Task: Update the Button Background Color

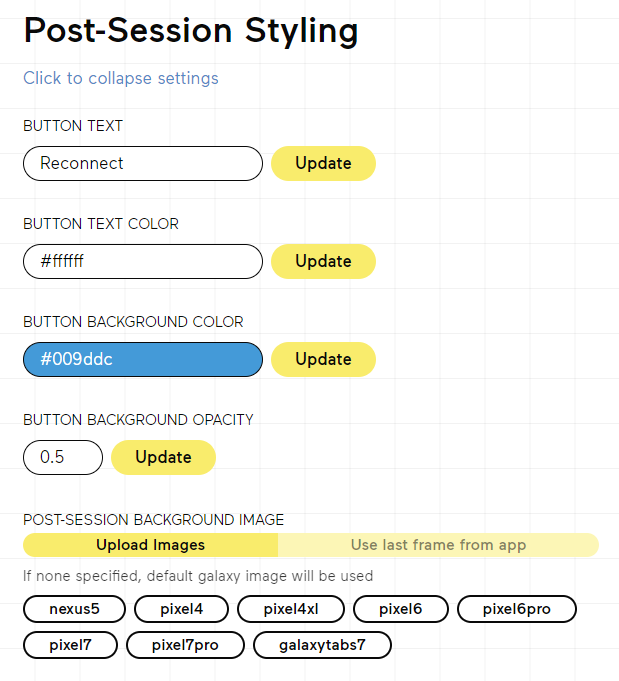Action: (x=323, y=360)
